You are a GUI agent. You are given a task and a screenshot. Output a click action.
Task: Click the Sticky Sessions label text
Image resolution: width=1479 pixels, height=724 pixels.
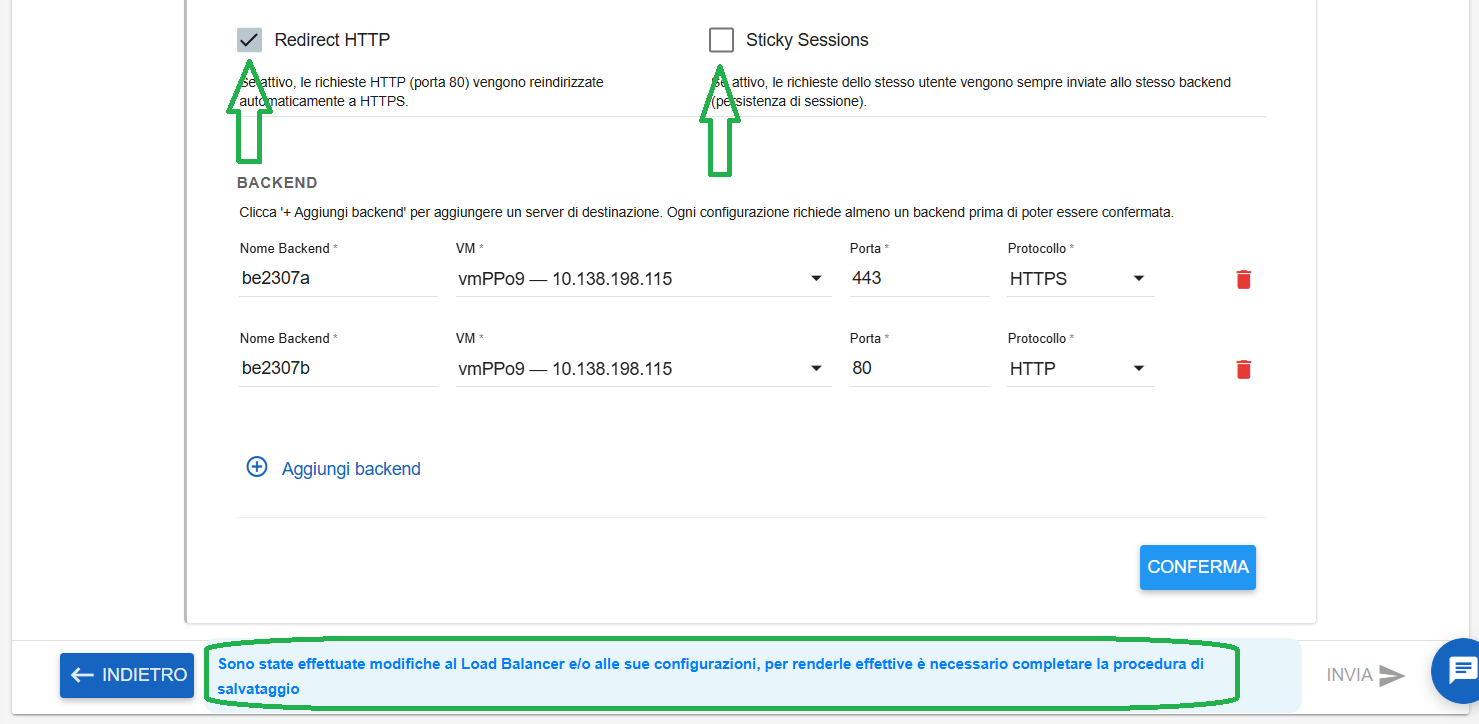(807, 40)
